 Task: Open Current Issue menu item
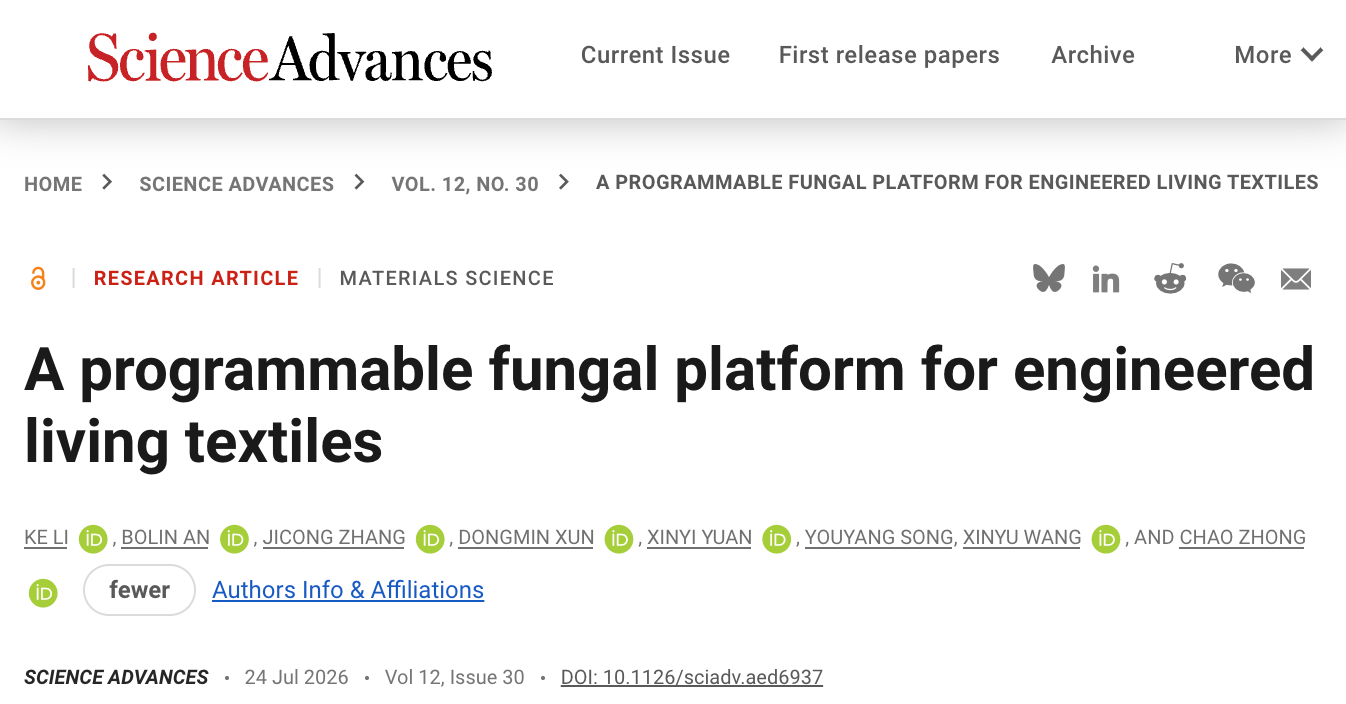pos(655,55)
